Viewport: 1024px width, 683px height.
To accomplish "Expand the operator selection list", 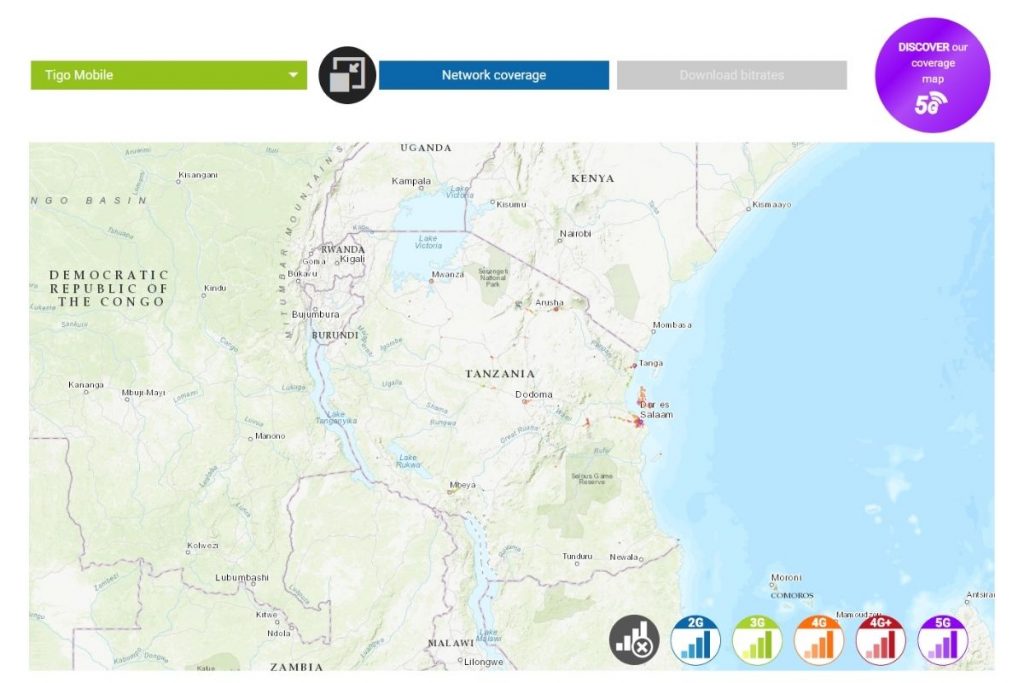I will point(292,74).
